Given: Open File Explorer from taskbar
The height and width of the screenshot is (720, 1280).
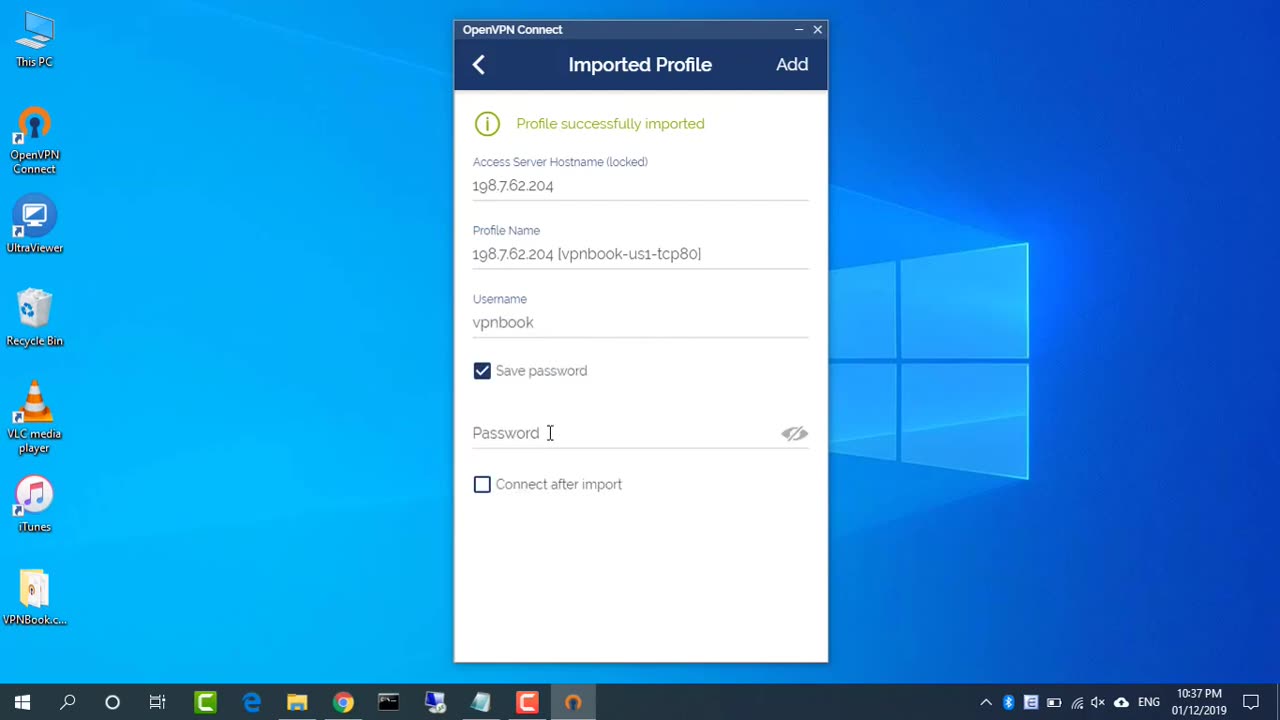Looking at the screenshot, I should click(297, 702).
